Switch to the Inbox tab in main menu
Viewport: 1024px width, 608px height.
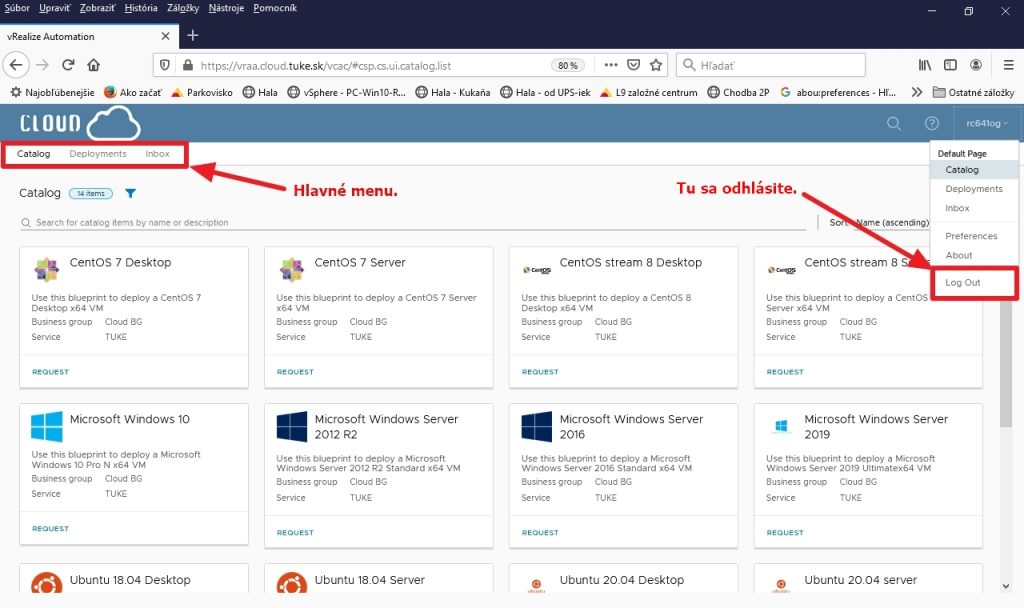(x=157, y=154)
